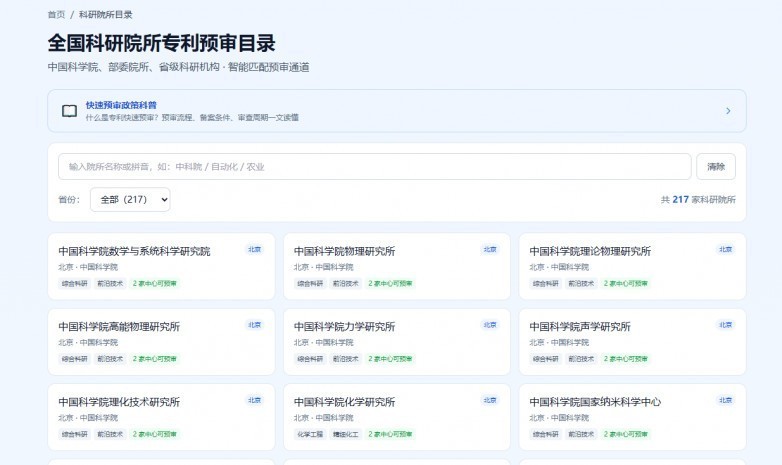Click the 清除 button
This screenshot has width=782, height=465.
coord(716,167)
